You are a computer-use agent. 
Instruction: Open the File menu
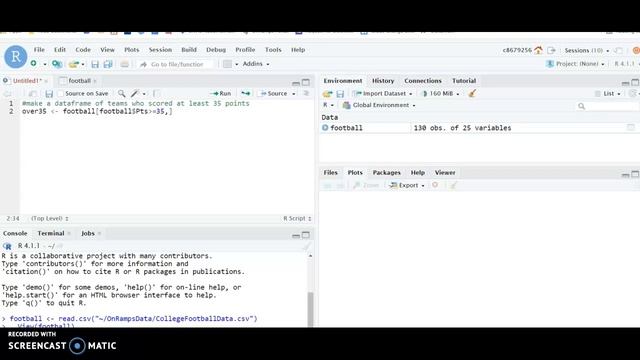39,50
